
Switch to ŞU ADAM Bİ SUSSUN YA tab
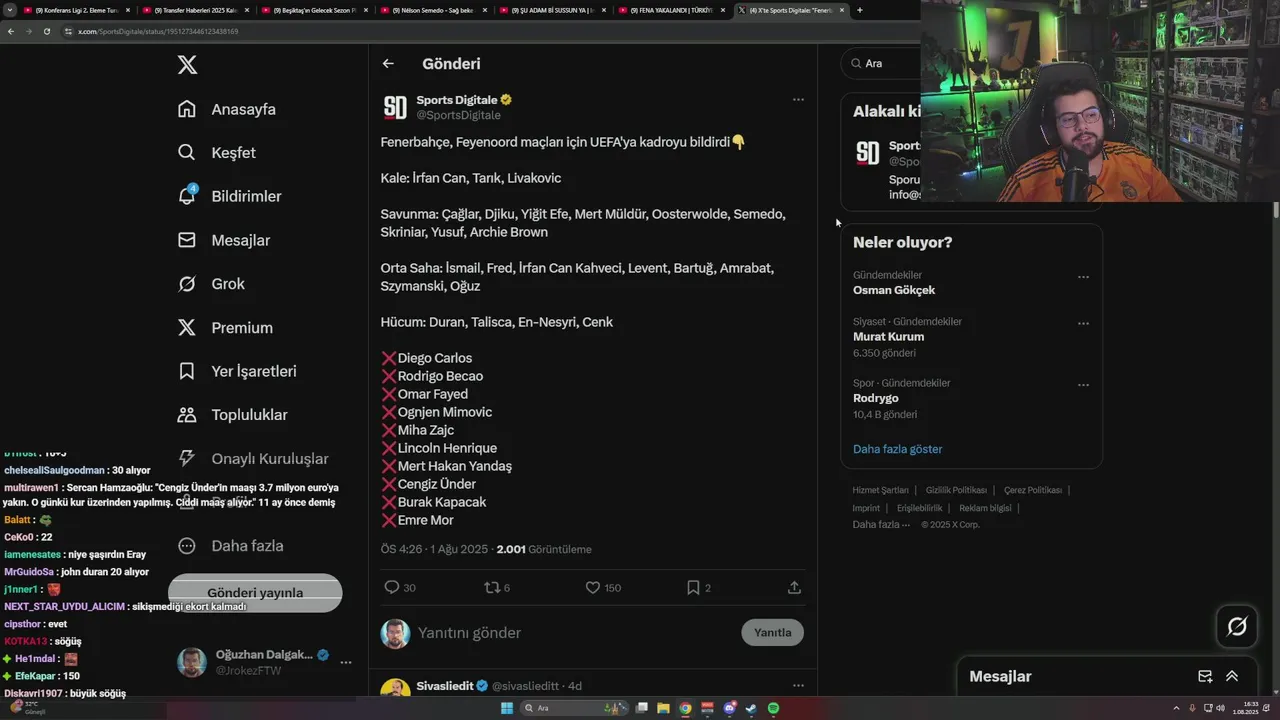(x=552, y=10)
